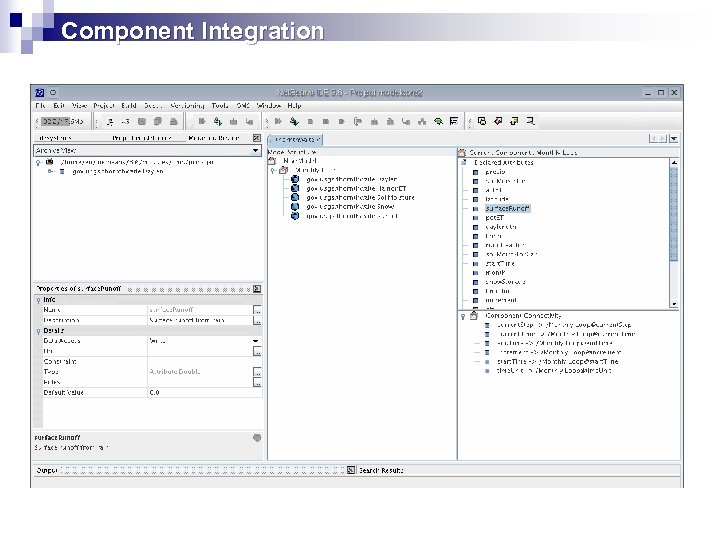The height and width of the screenshot is (540, 720).
Task: Click the NetBeans application icon in the title bar
Action: [x=40, y=93]
